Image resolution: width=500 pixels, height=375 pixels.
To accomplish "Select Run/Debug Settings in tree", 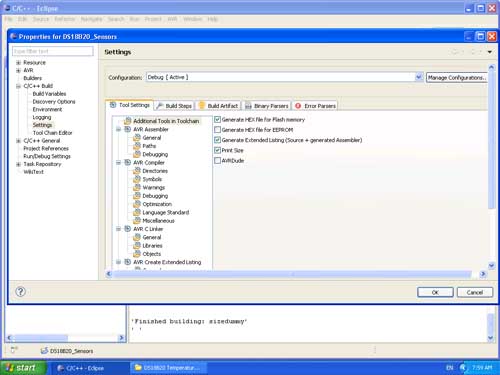I will 47,156.
